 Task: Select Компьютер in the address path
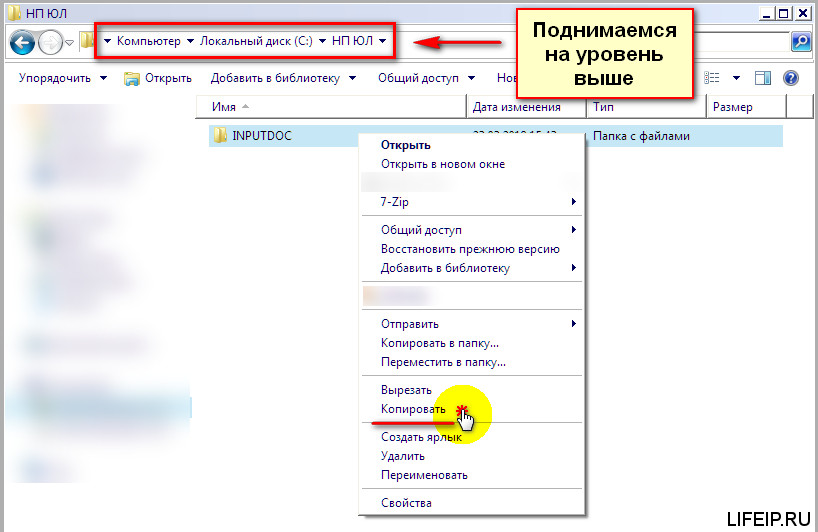(x=149, y=41)
